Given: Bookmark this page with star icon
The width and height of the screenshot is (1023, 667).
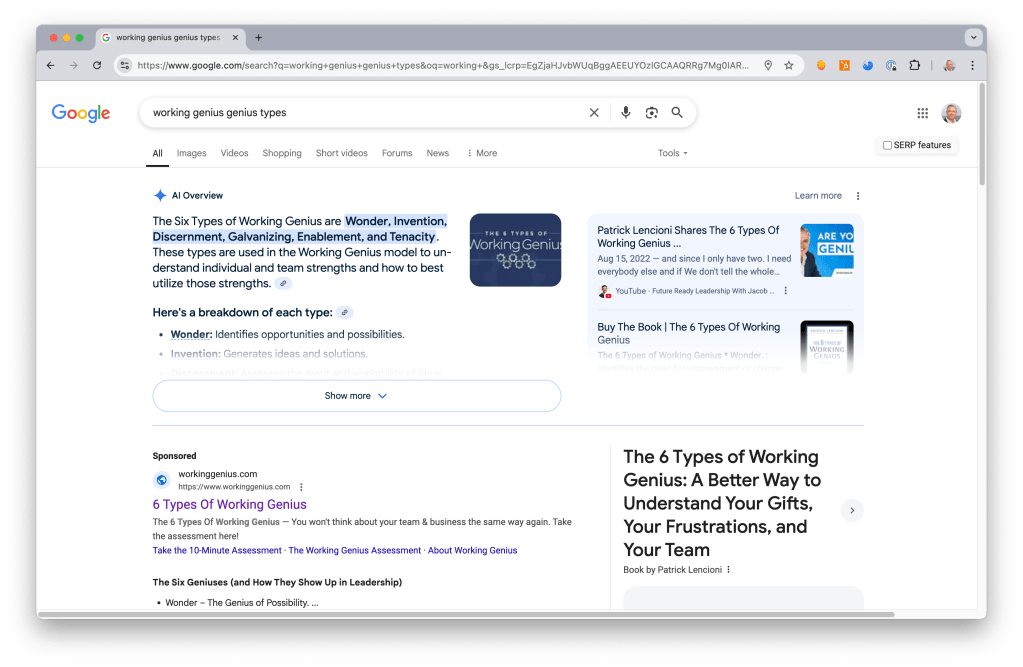Looking at the screenshot, I should tap(789, 65).
